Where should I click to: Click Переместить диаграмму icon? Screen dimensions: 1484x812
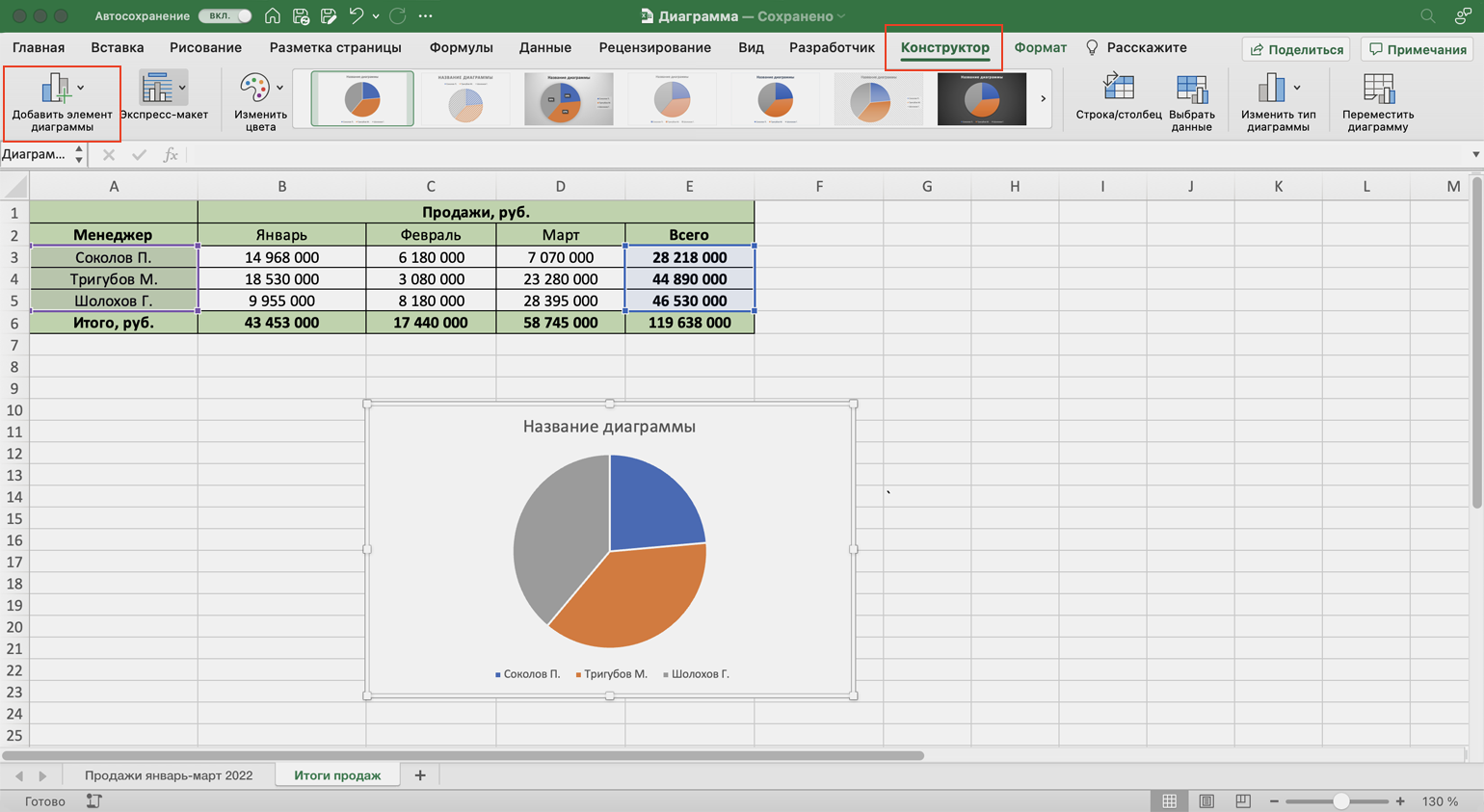1378,89
